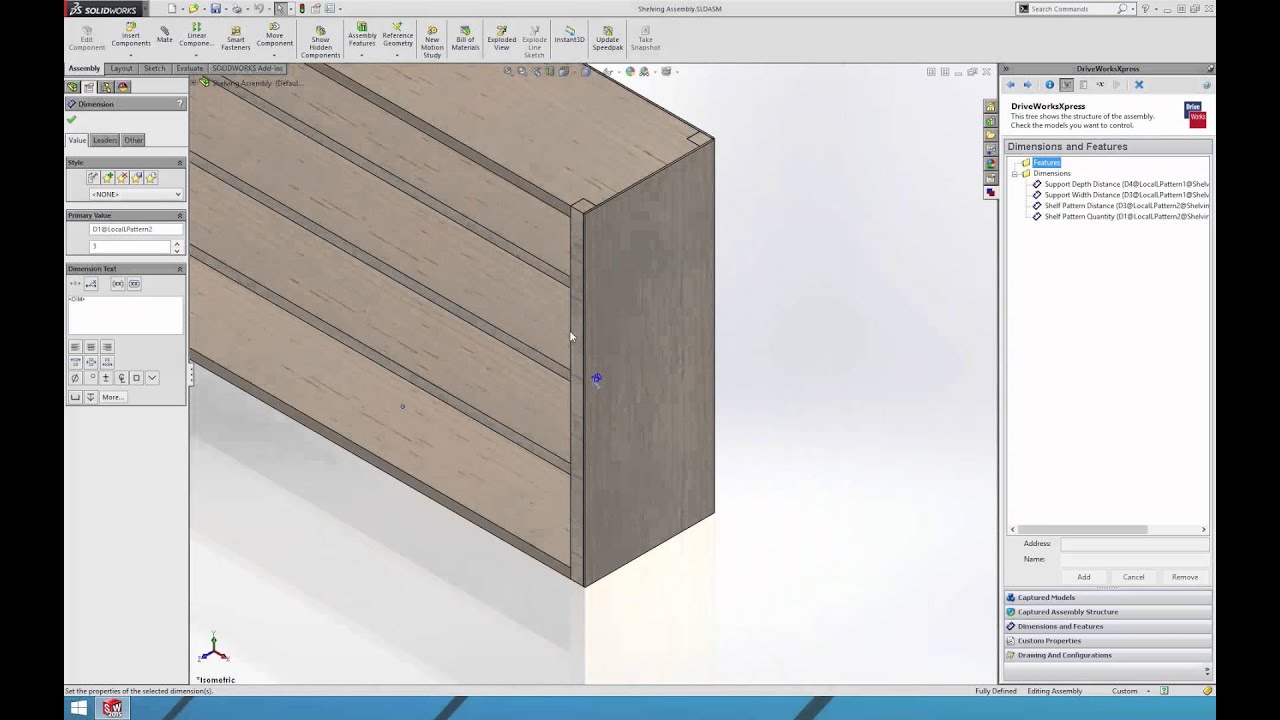The width and height of the screenshot is (1280, 720).
Task: Switch to Assembly tab
Action: pyautogui.click(x=84, y=69)
